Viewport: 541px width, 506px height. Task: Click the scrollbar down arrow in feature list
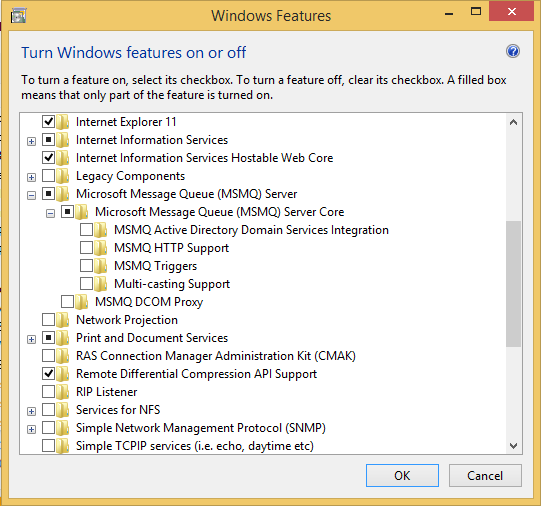click(x=513, y=446)
